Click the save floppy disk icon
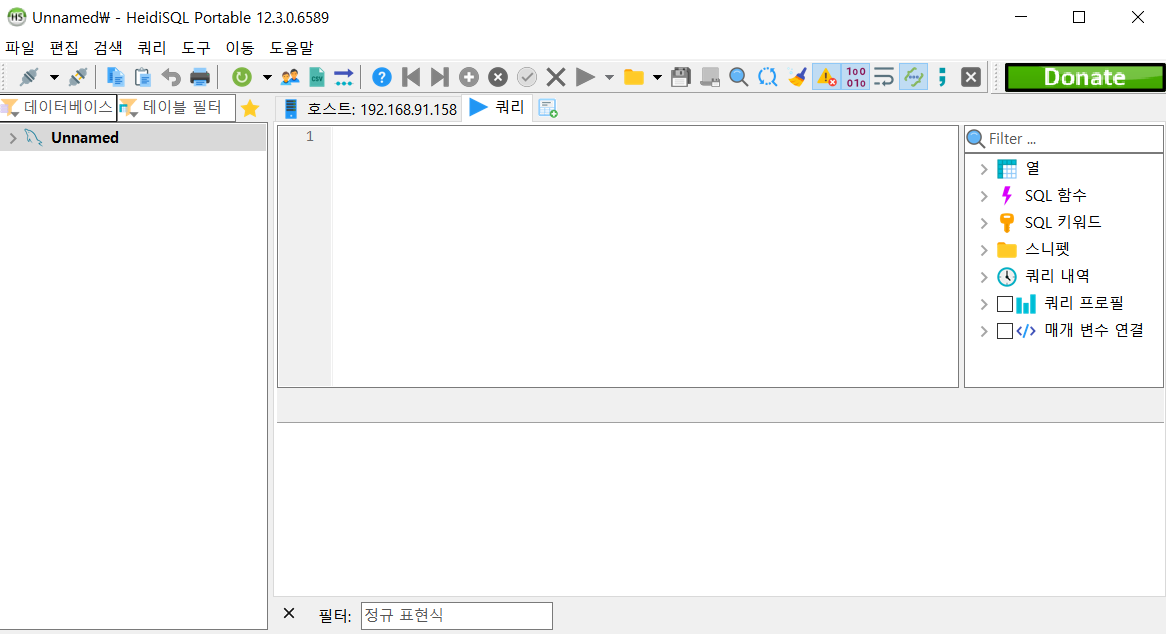This screenshot has width=1166, height=634. 680,77
